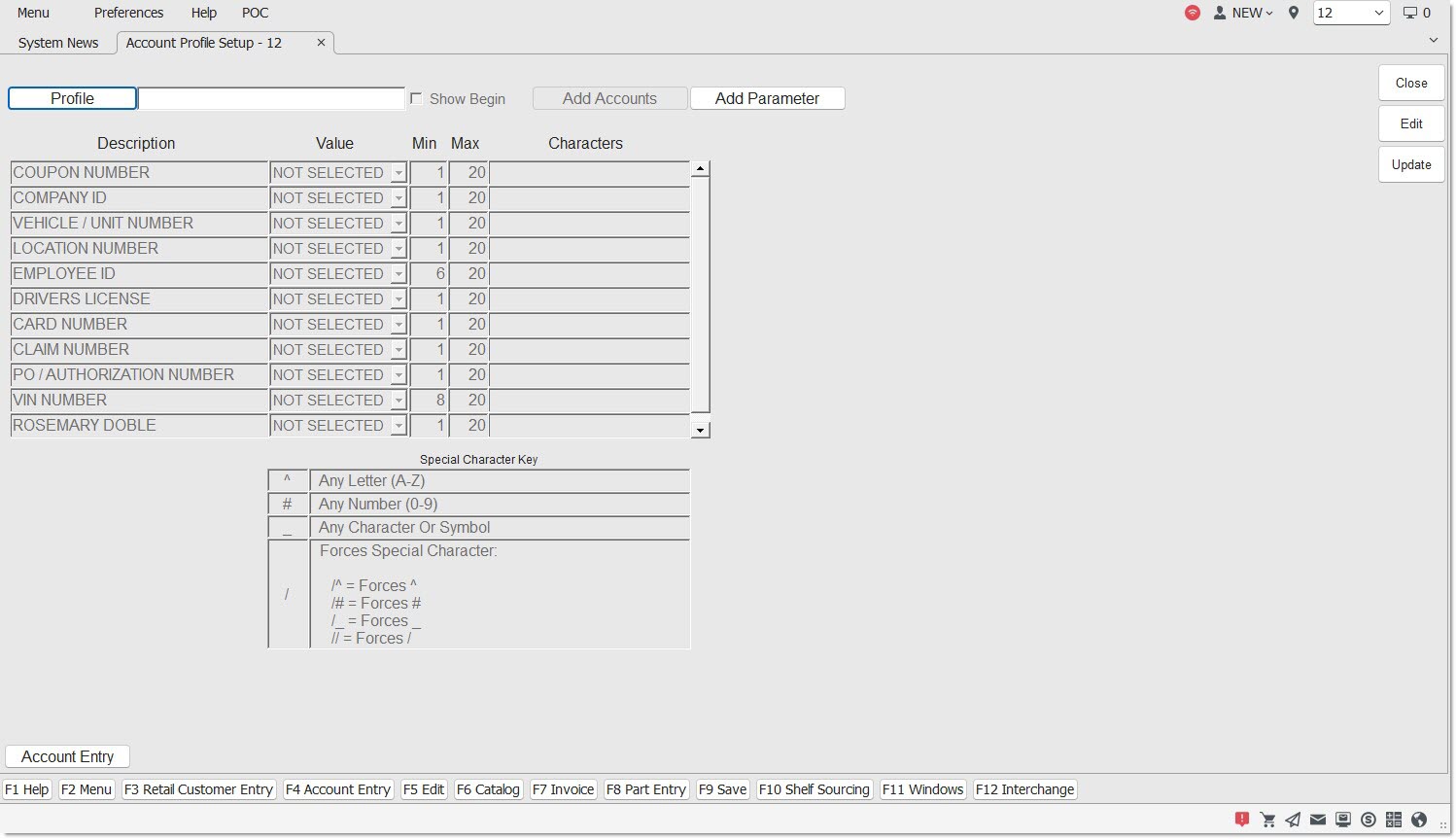Screen dimensions: 1456x839
Task: Click the parameter list scroll down arrow
Action: pos(700,430)
